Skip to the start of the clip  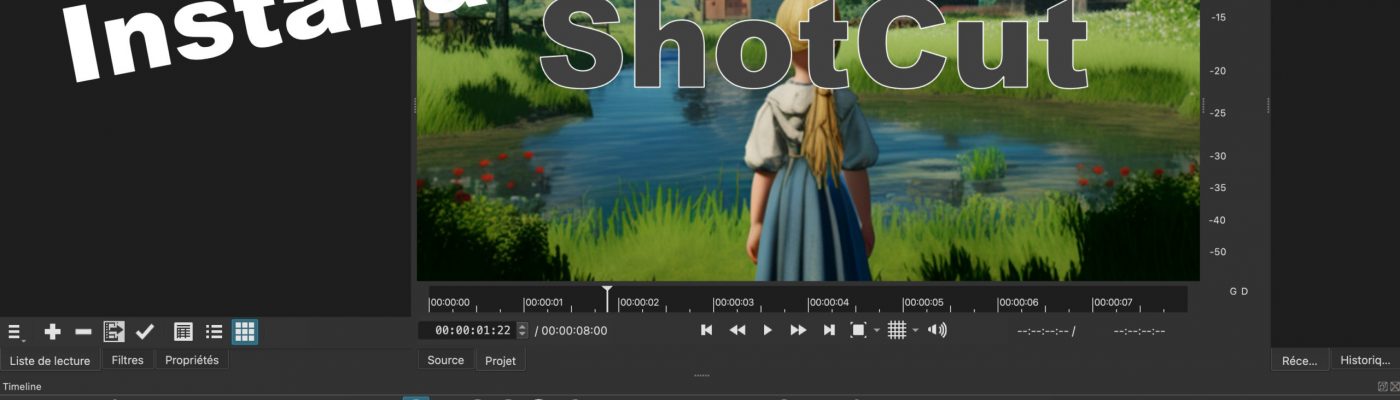click(706, 330)
